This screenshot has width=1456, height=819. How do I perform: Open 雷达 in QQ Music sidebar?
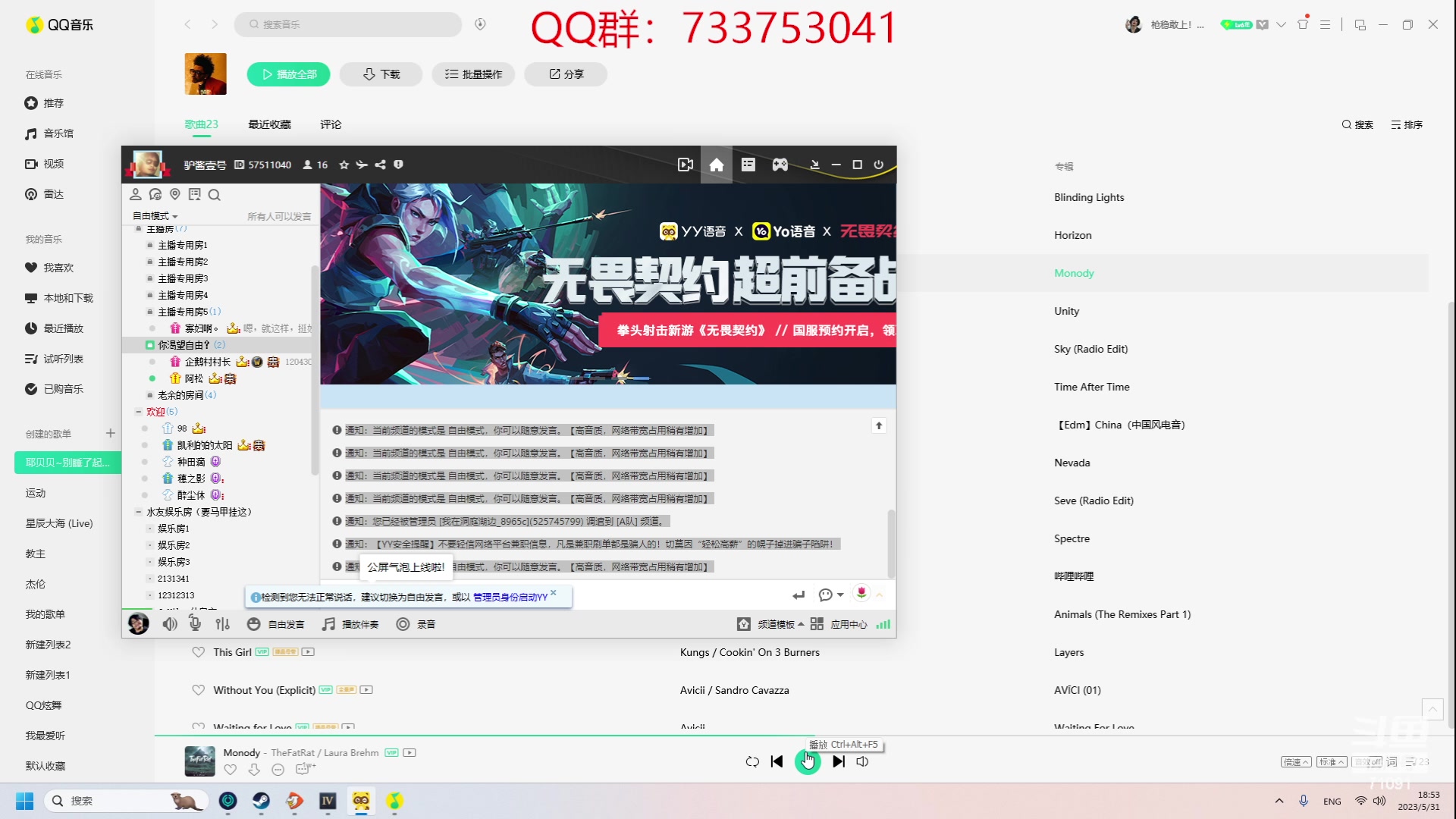coord(45,194)
